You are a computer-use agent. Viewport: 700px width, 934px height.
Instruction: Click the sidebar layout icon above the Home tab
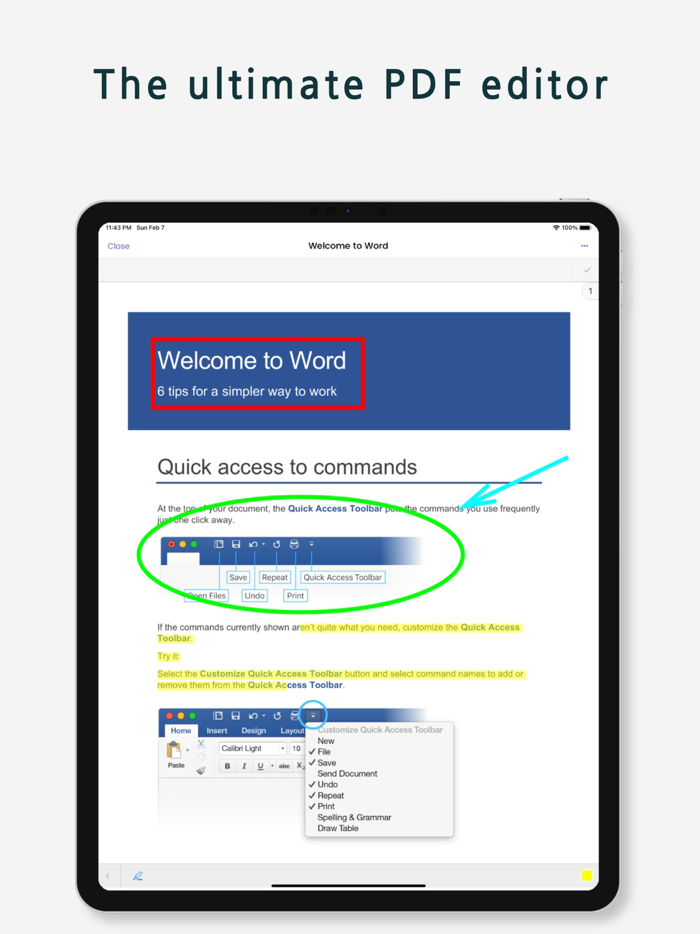tap(218, 715)
